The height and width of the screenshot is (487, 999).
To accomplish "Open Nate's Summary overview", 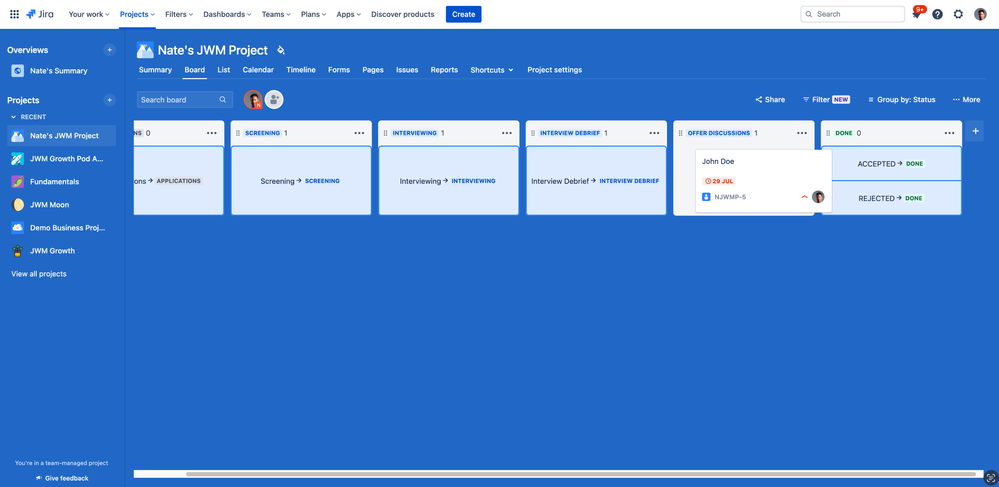I will (61, 71).
